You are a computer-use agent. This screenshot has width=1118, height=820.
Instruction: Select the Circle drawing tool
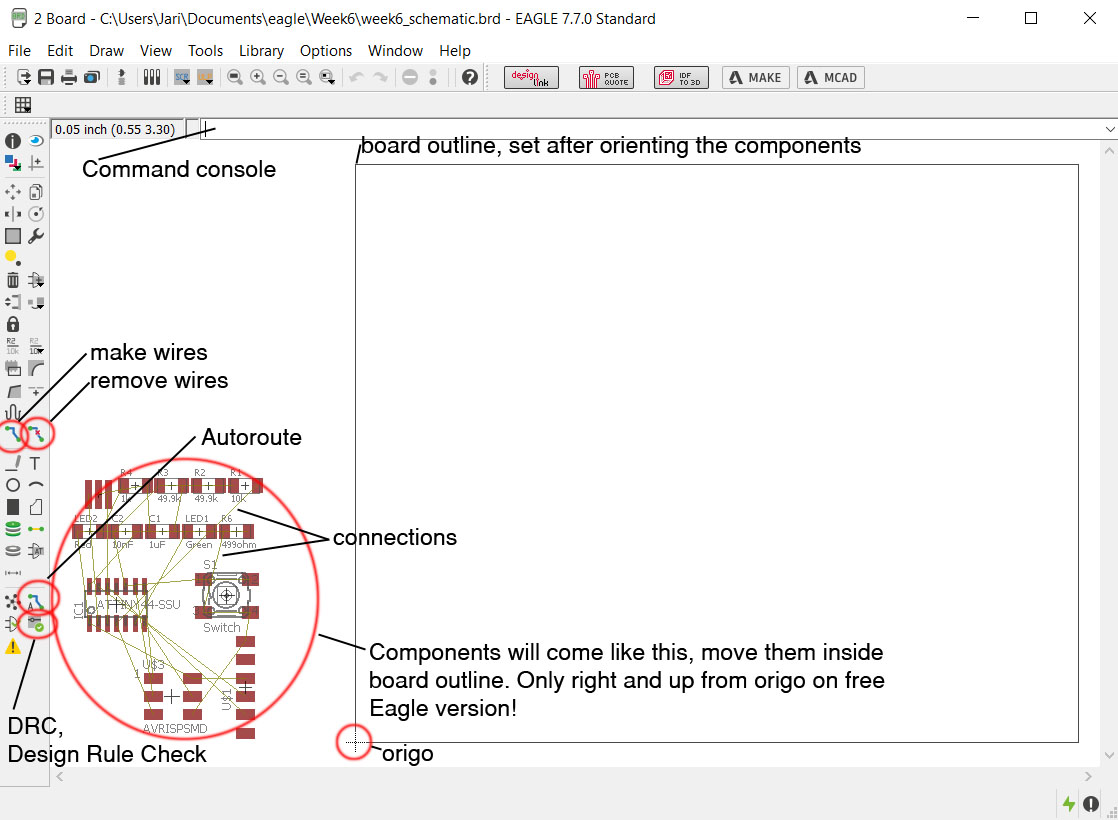tap(13, 485)
